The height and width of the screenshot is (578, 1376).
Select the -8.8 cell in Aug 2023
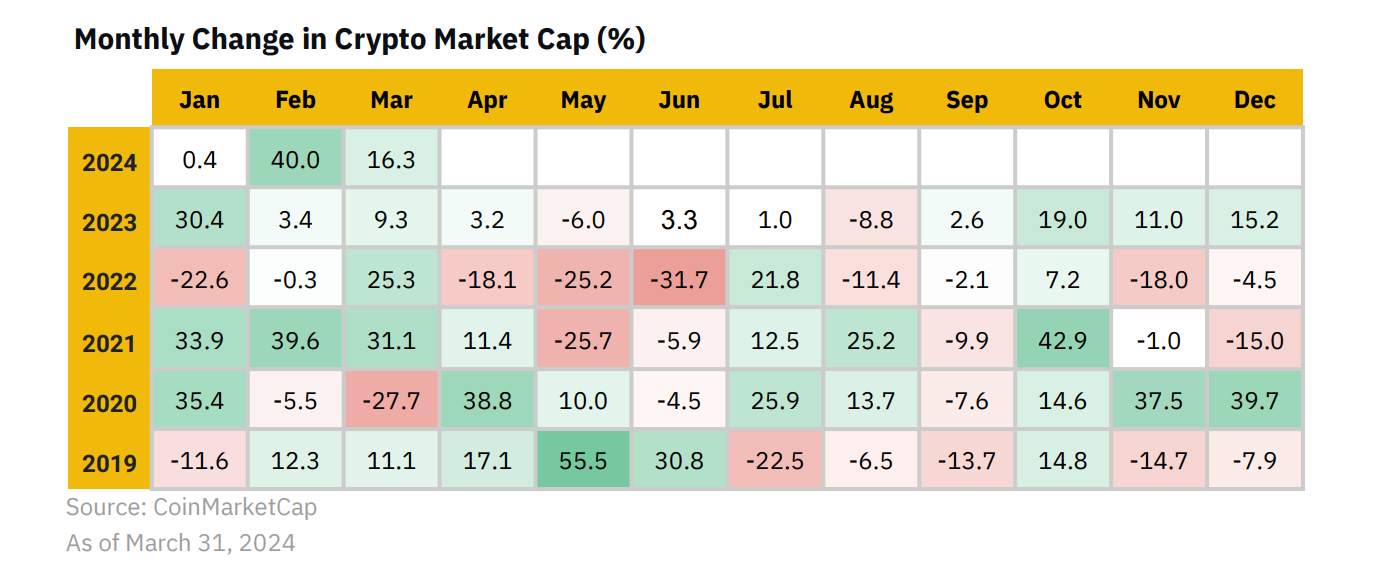(871, 218)
